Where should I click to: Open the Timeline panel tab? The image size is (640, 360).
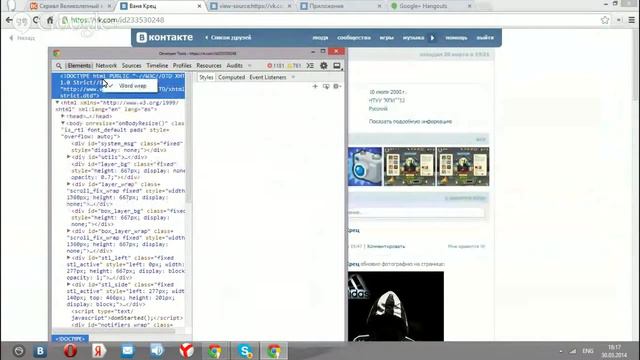(157, 66)
